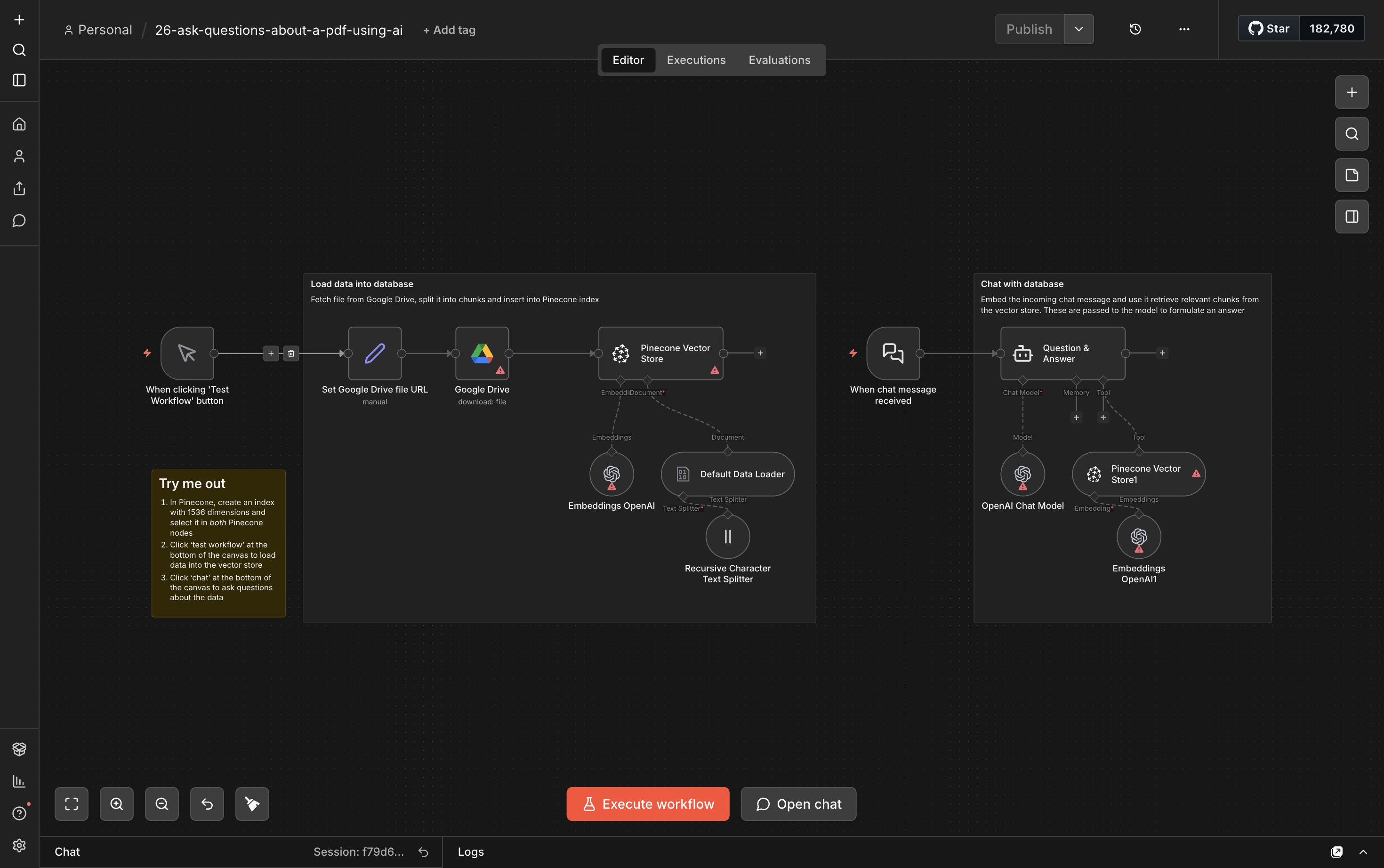Click the Recursive Character Text Splitter node

pos(727,536)
